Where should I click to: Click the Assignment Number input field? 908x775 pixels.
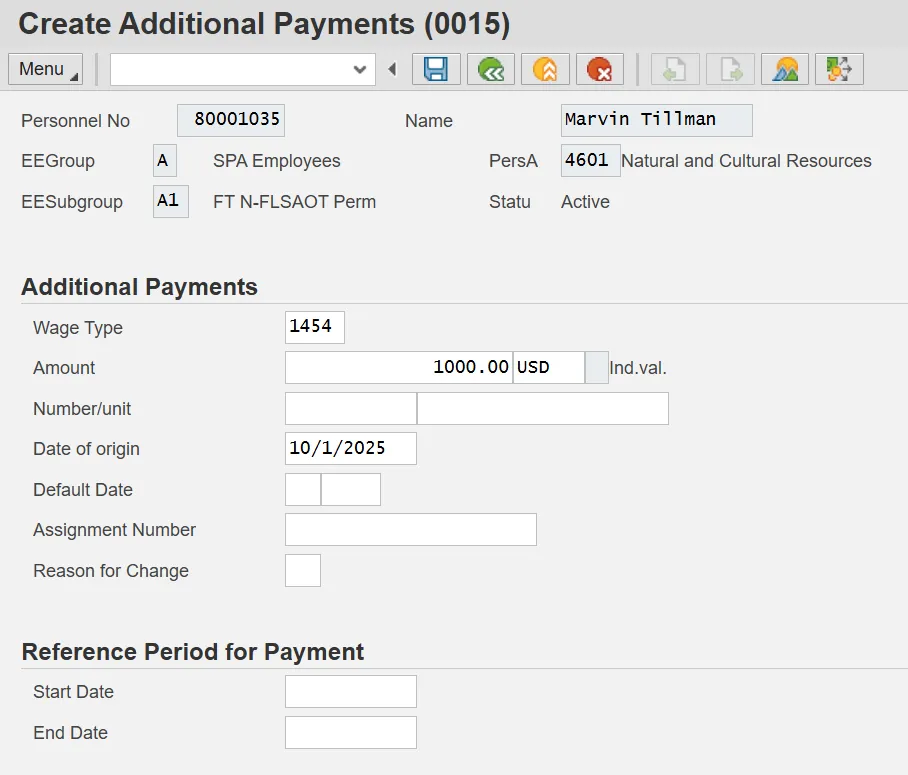pos(410,530)
